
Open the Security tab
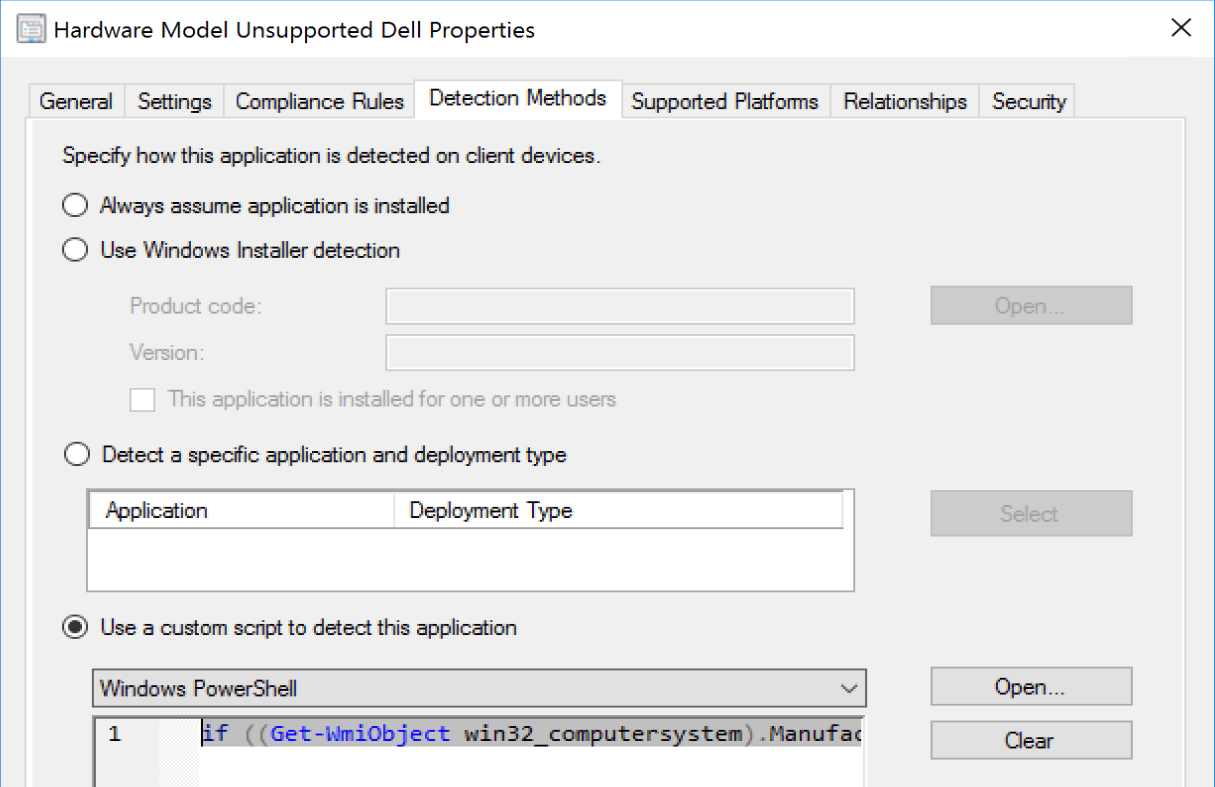tap(1028, 102)
